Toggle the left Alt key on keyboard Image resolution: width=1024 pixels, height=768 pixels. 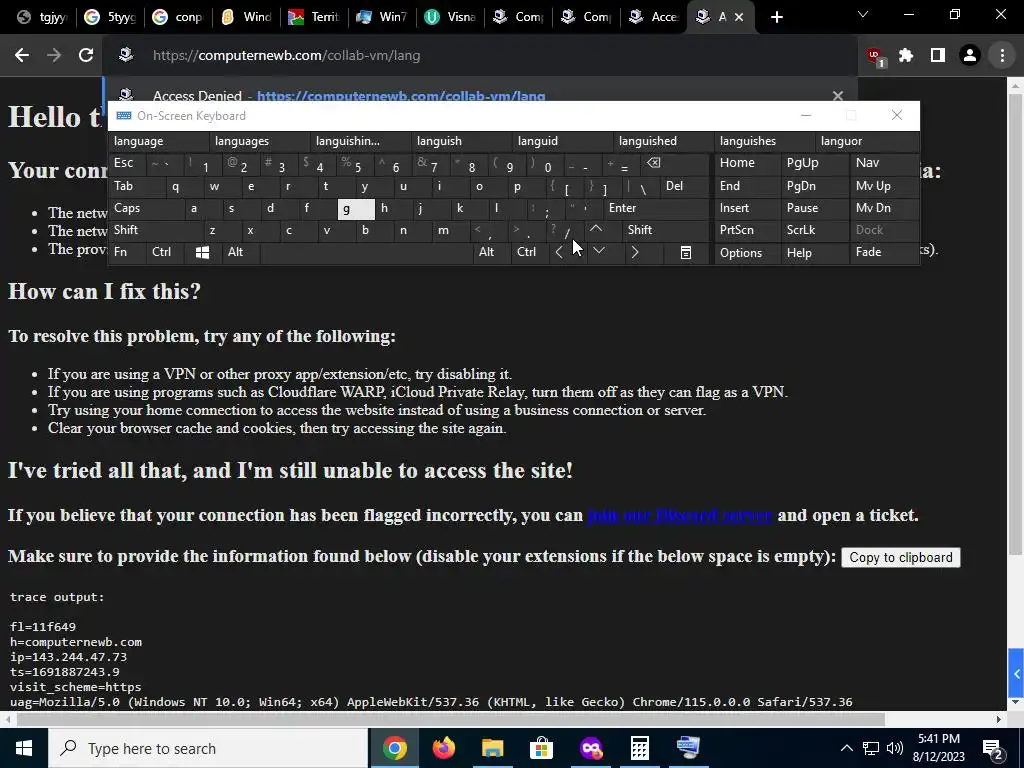click(240, 252)
